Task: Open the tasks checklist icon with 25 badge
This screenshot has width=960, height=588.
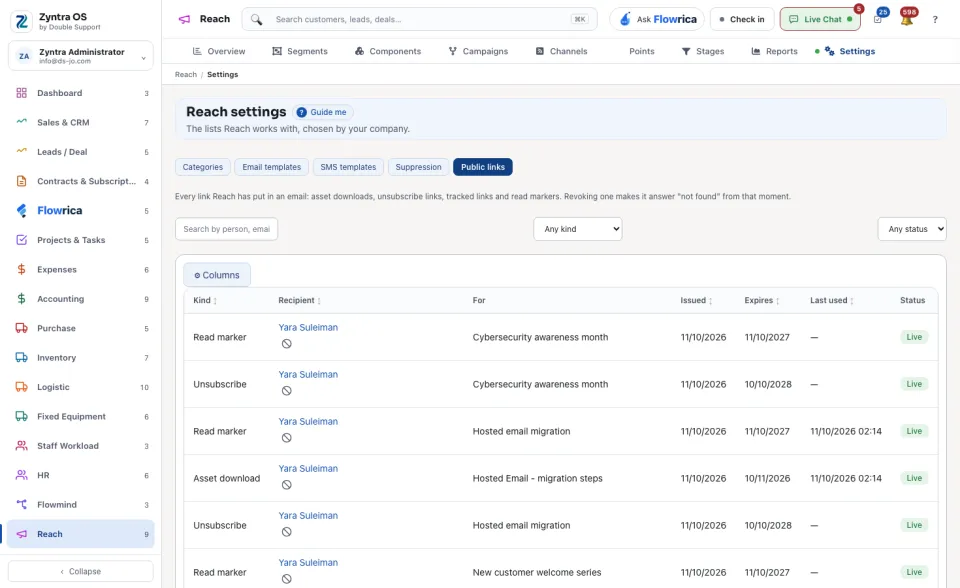Action: 878,19
